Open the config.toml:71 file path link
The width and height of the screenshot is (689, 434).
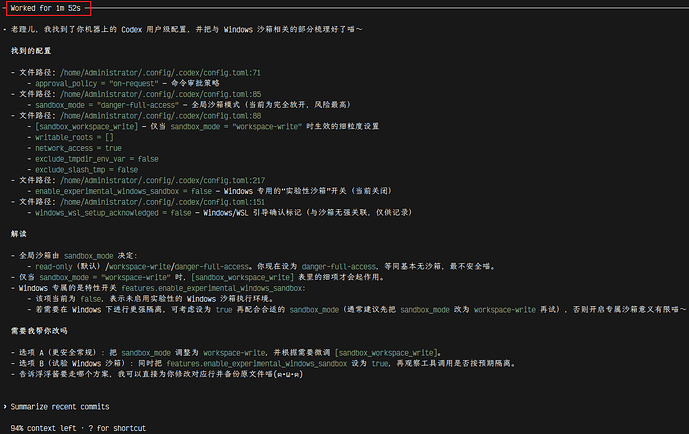160,73
